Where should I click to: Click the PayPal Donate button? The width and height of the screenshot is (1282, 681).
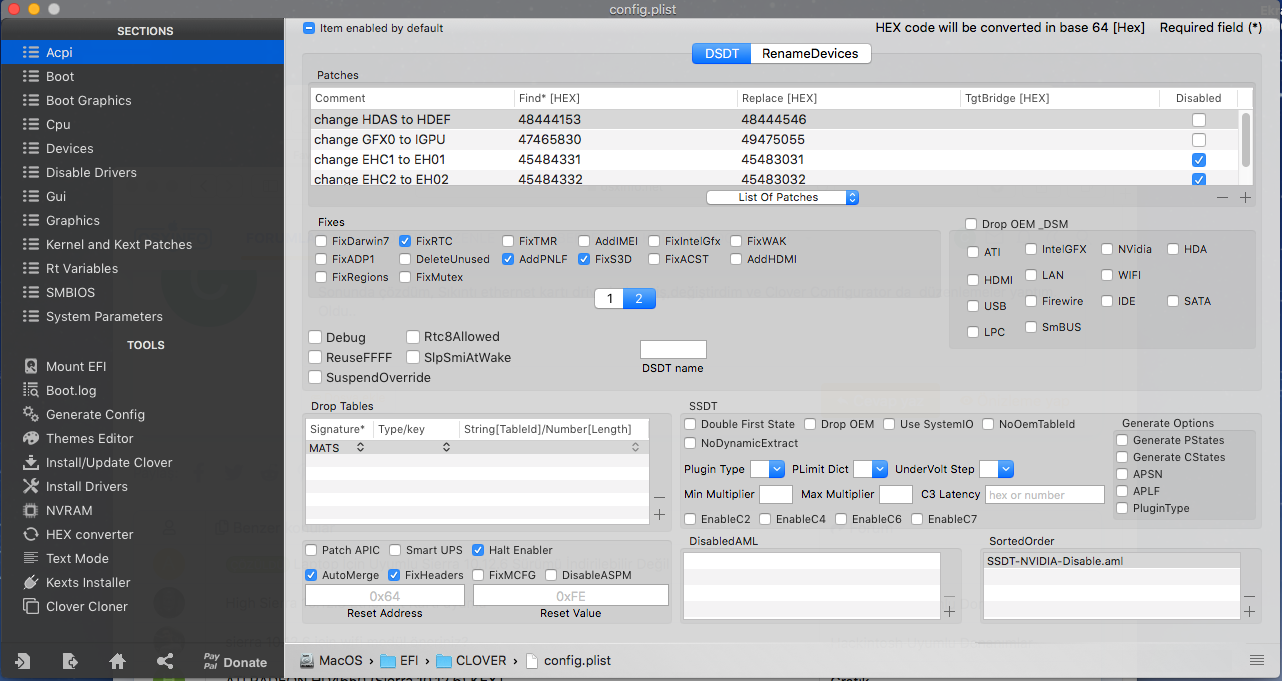(x=235, y=661)
